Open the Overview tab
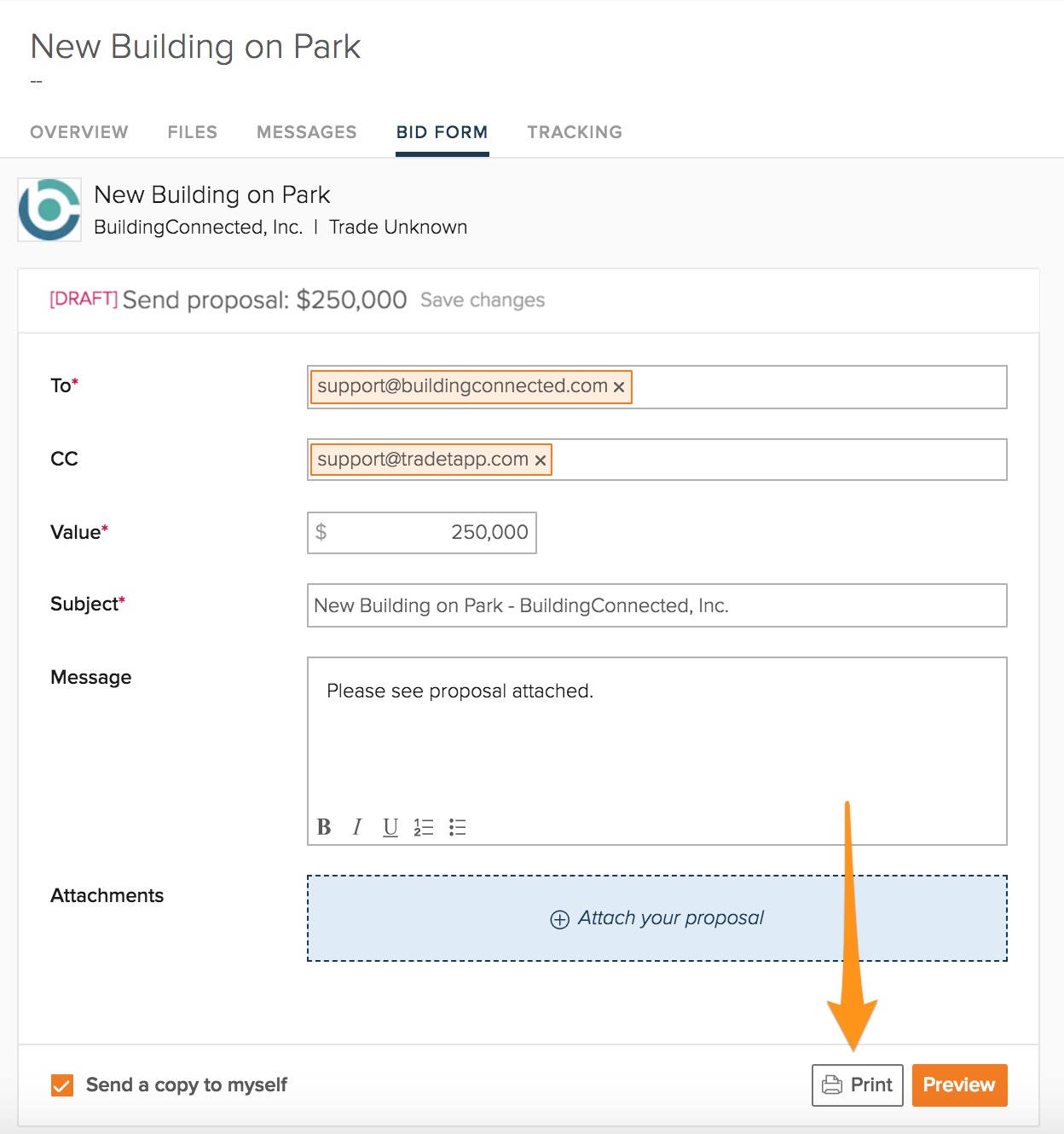The height and width of the screenshot is (1134, 1064). click(79, 132)
